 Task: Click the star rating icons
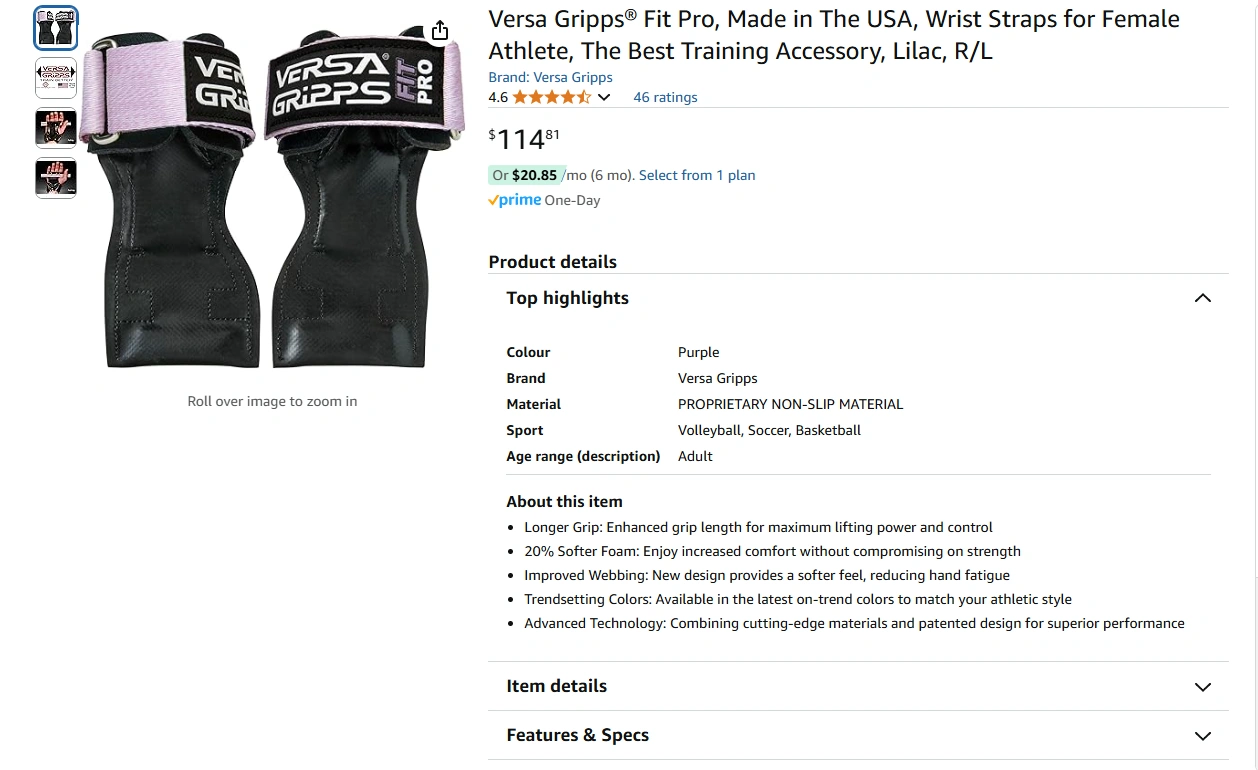pyautogui.click(x=552, y=97)
